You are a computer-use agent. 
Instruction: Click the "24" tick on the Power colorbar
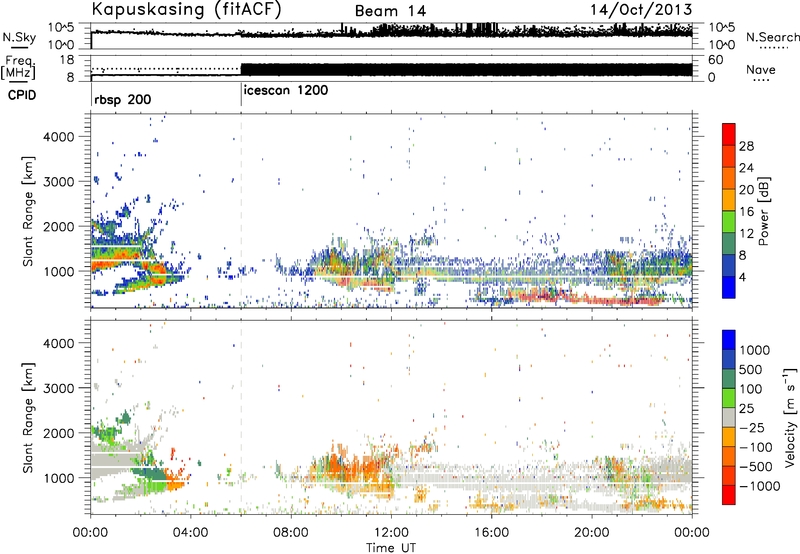coord(746,168)
